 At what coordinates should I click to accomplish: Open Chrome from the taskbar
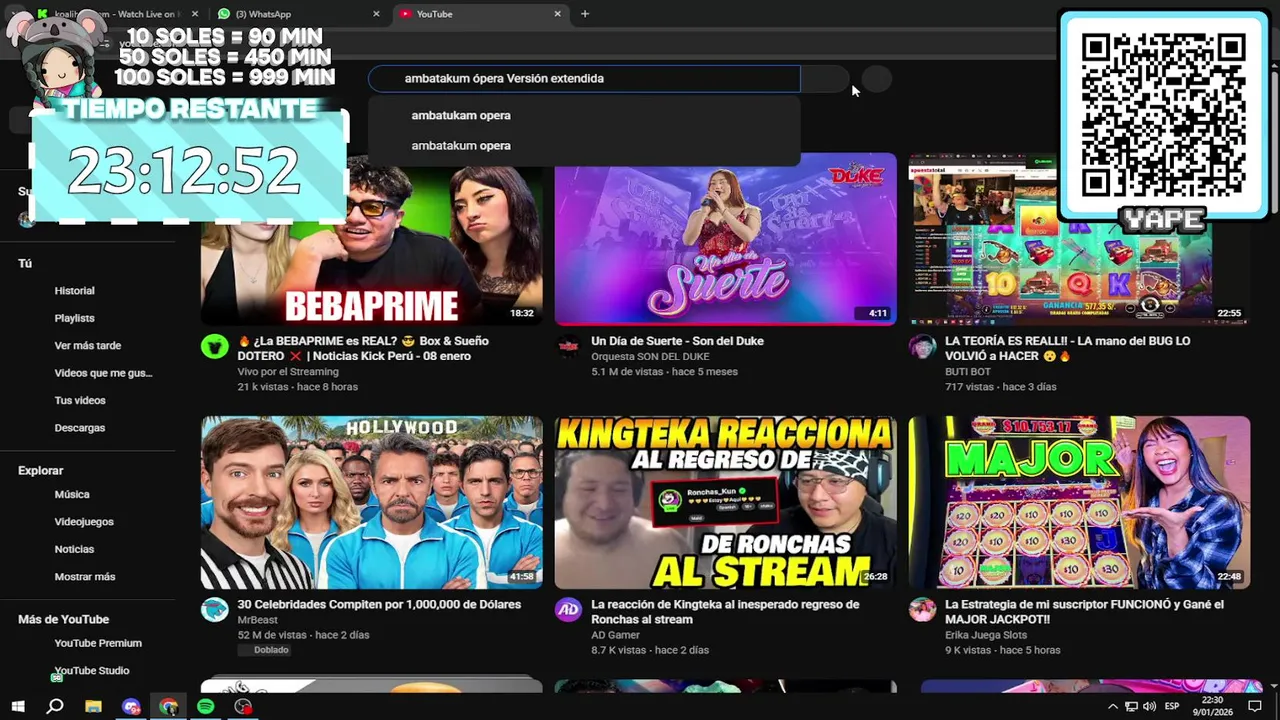tap(168, 707)
